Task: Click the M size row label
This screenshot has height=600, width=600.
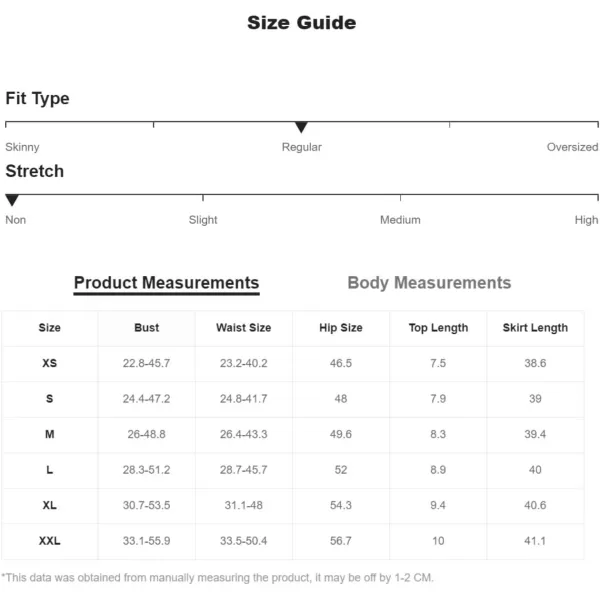Action: [x=49, y=435]
